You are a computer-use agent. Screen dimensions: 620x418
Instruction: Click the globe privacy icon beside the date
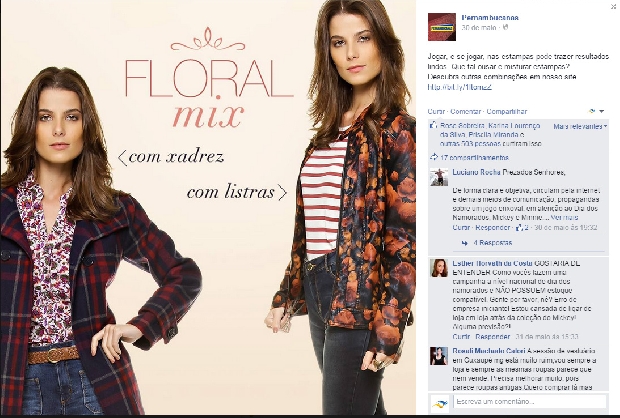pyautogui.click(x=505, y=28)
